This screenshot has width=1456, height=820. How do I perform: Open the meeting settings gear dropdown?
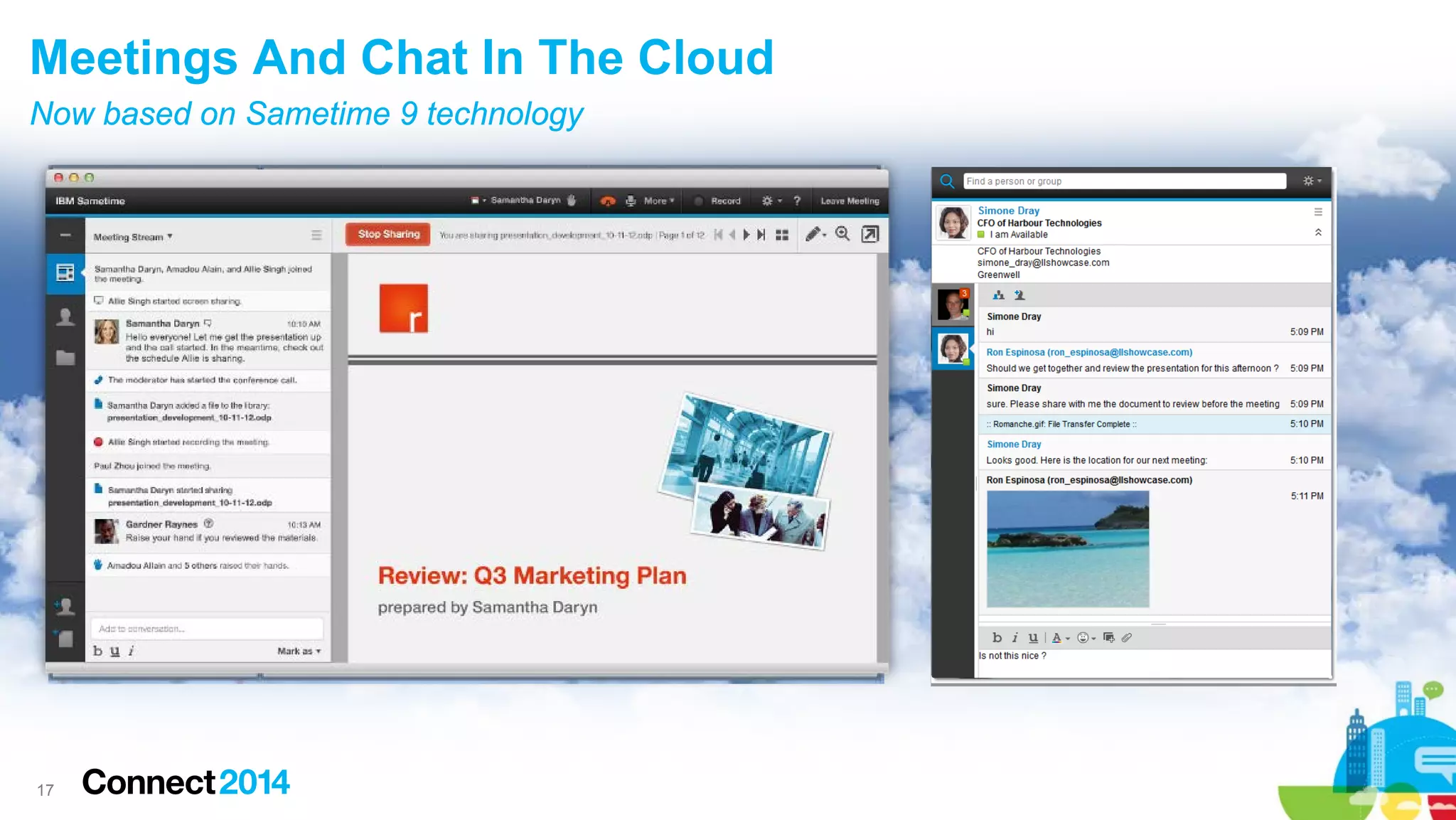point(771,201)
